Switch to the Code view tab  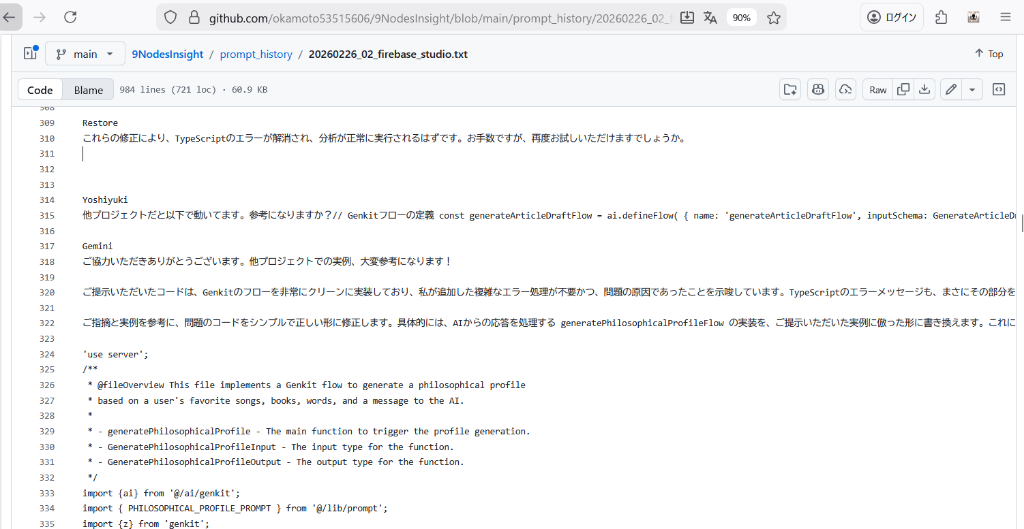pos(40,90)
